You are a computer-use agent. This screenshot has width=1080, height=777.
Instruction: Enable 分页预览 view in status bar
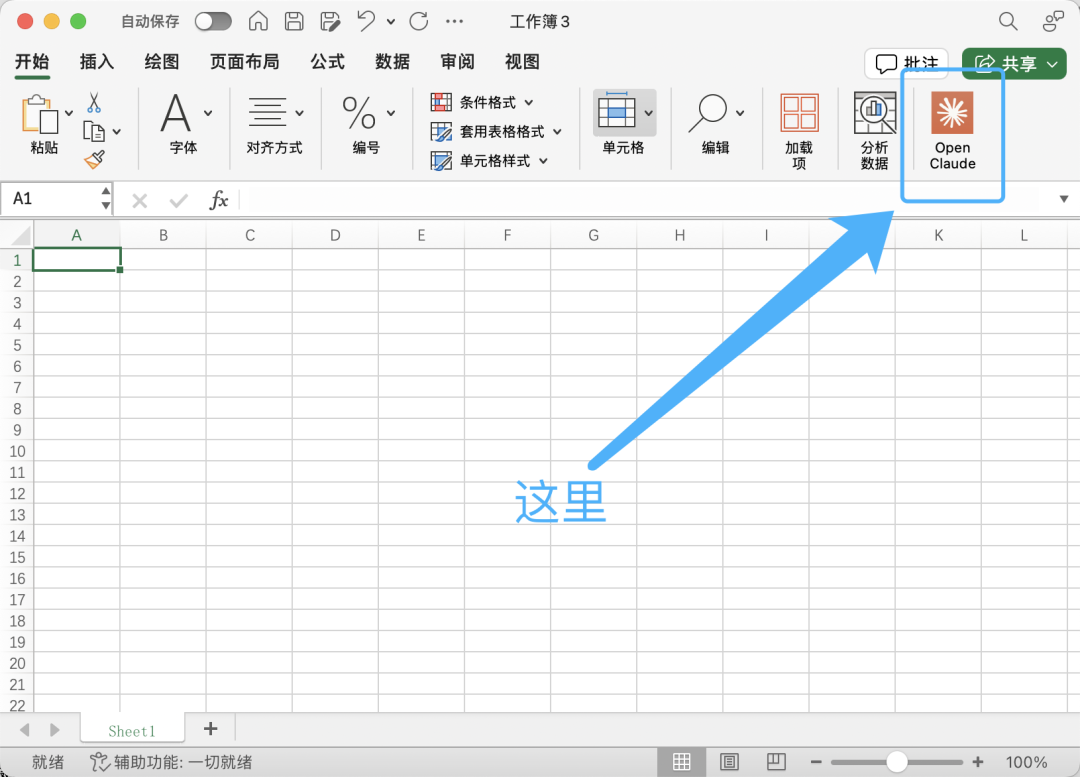click(x=776, y=761)
